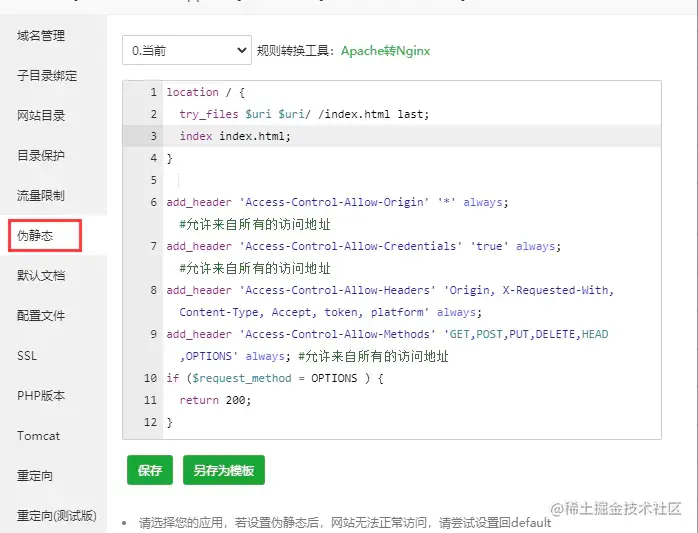Click line number 4 in the gutter

(x=154, y=158)
